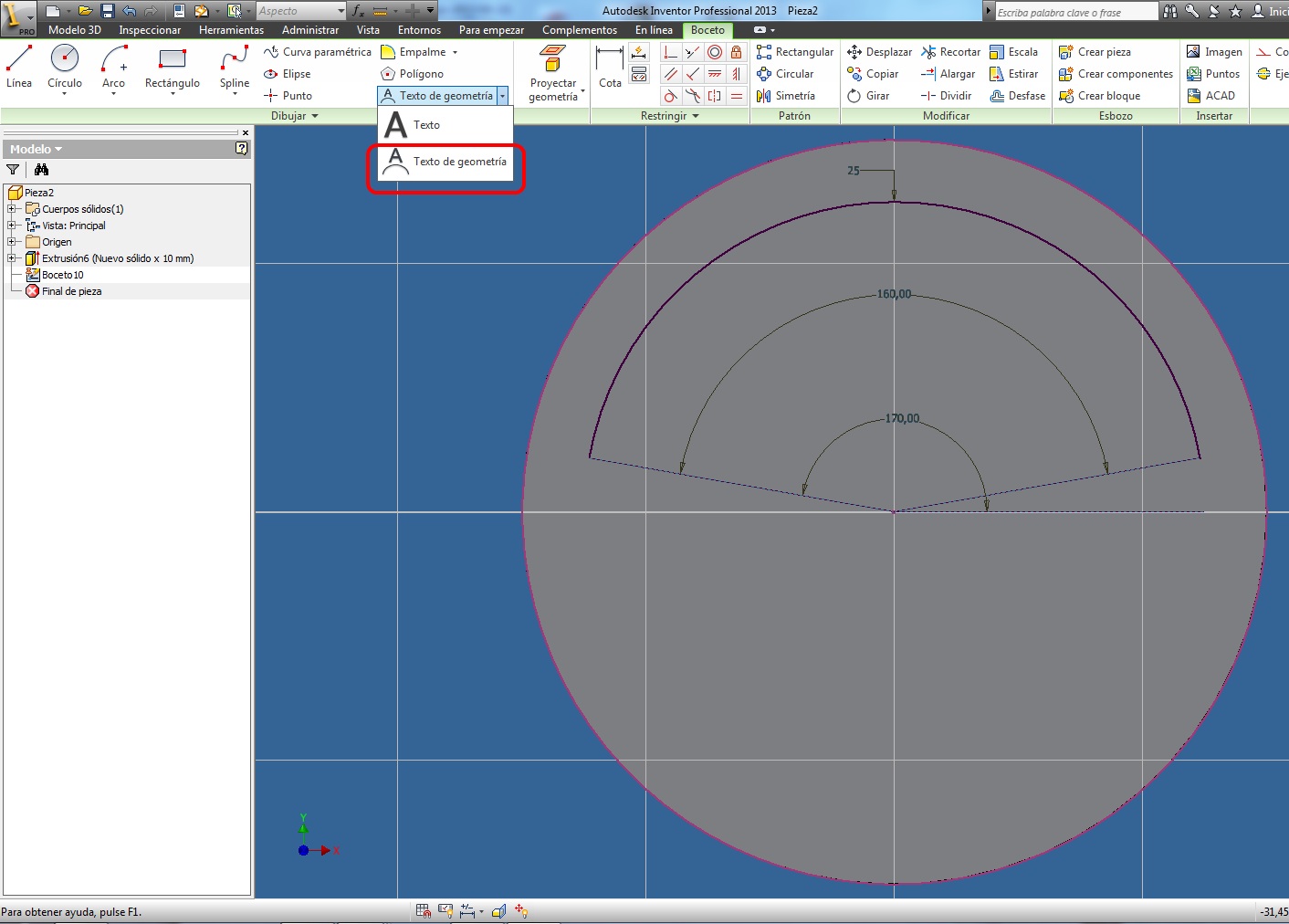Screen dimensions: 1289x924
Task: Click the Undo arrow in quick access toolbar
Action: pyautogui.click(x=129, y=11)
